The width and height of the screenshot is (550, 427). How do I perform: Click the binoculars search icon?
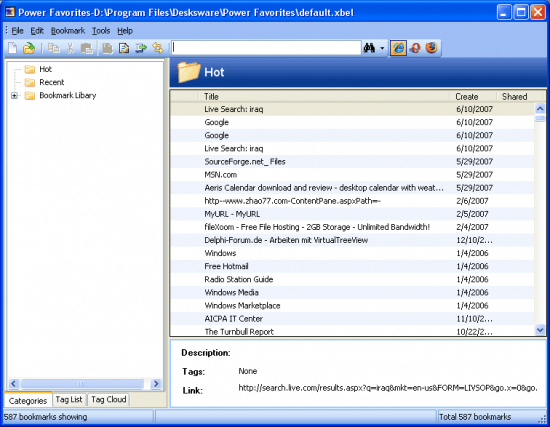[x=369, y=48]
